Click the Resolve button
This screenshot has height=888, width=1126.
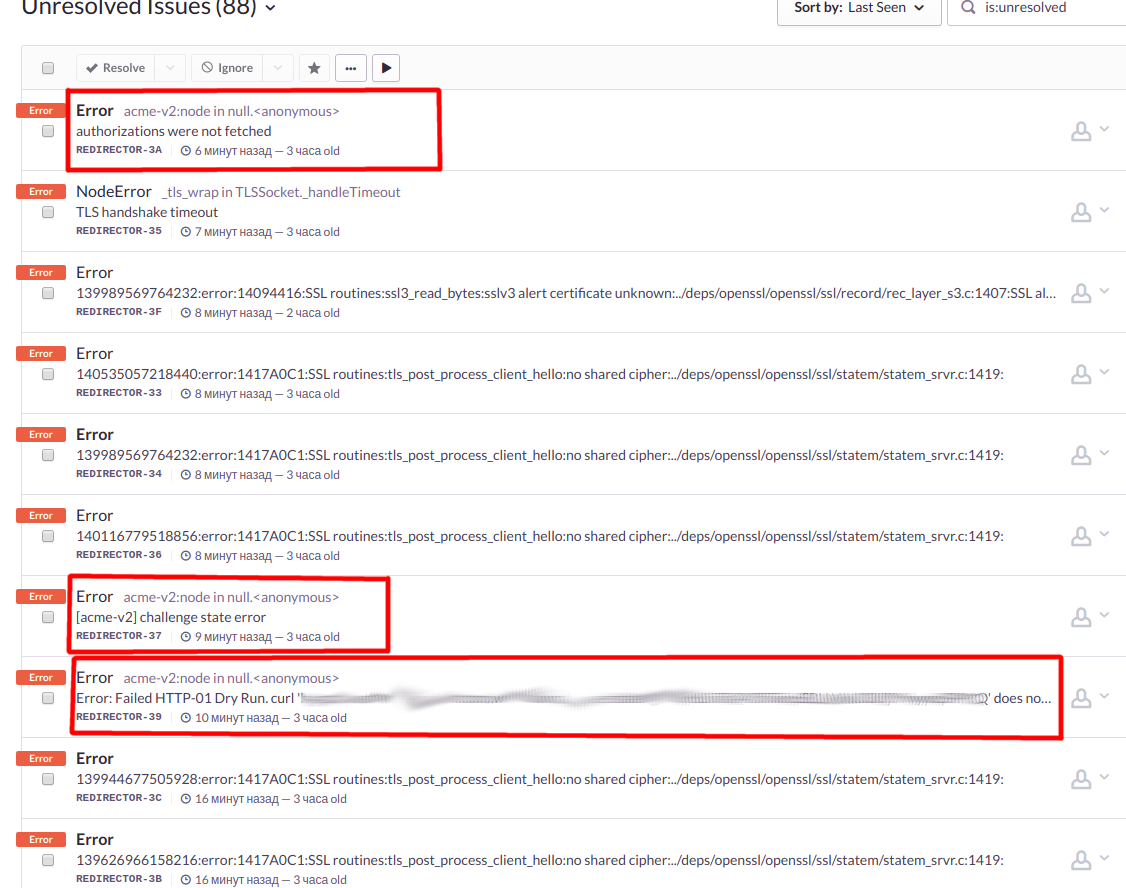(115, 68)
